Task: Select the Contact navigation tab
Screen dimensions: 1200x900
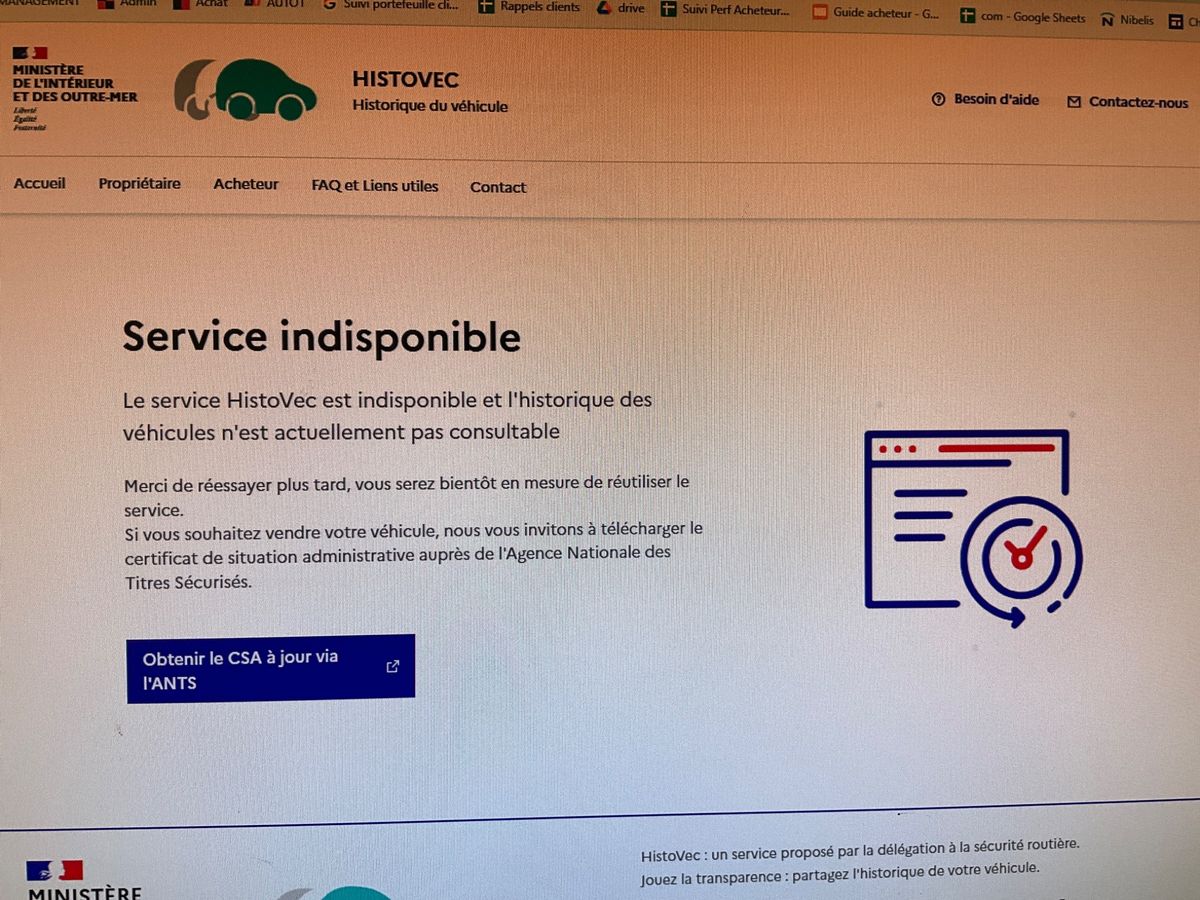Action: [x=498, y=187]
